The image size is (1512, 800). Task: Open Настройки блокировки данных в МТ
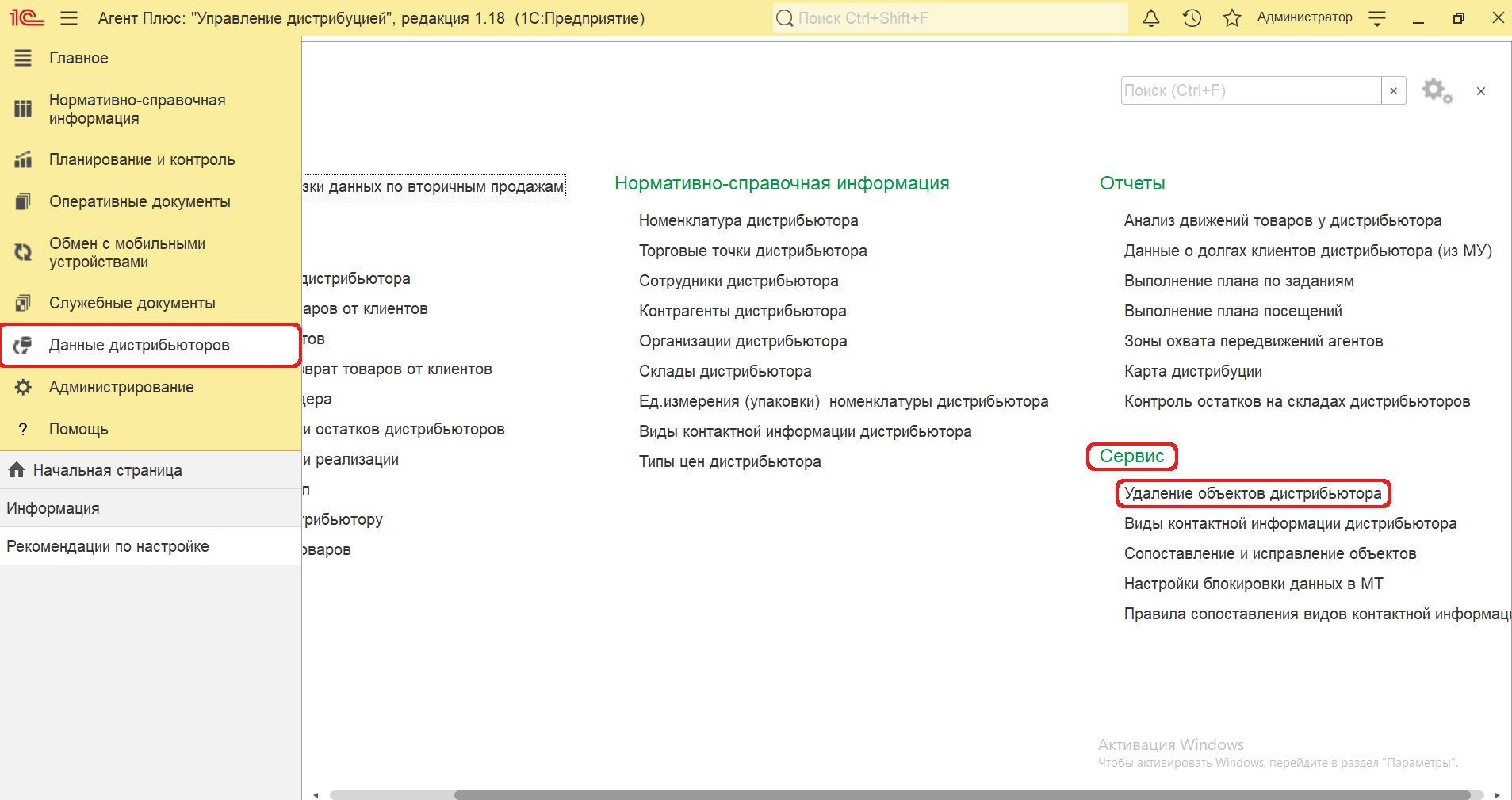click(1254, 584)
